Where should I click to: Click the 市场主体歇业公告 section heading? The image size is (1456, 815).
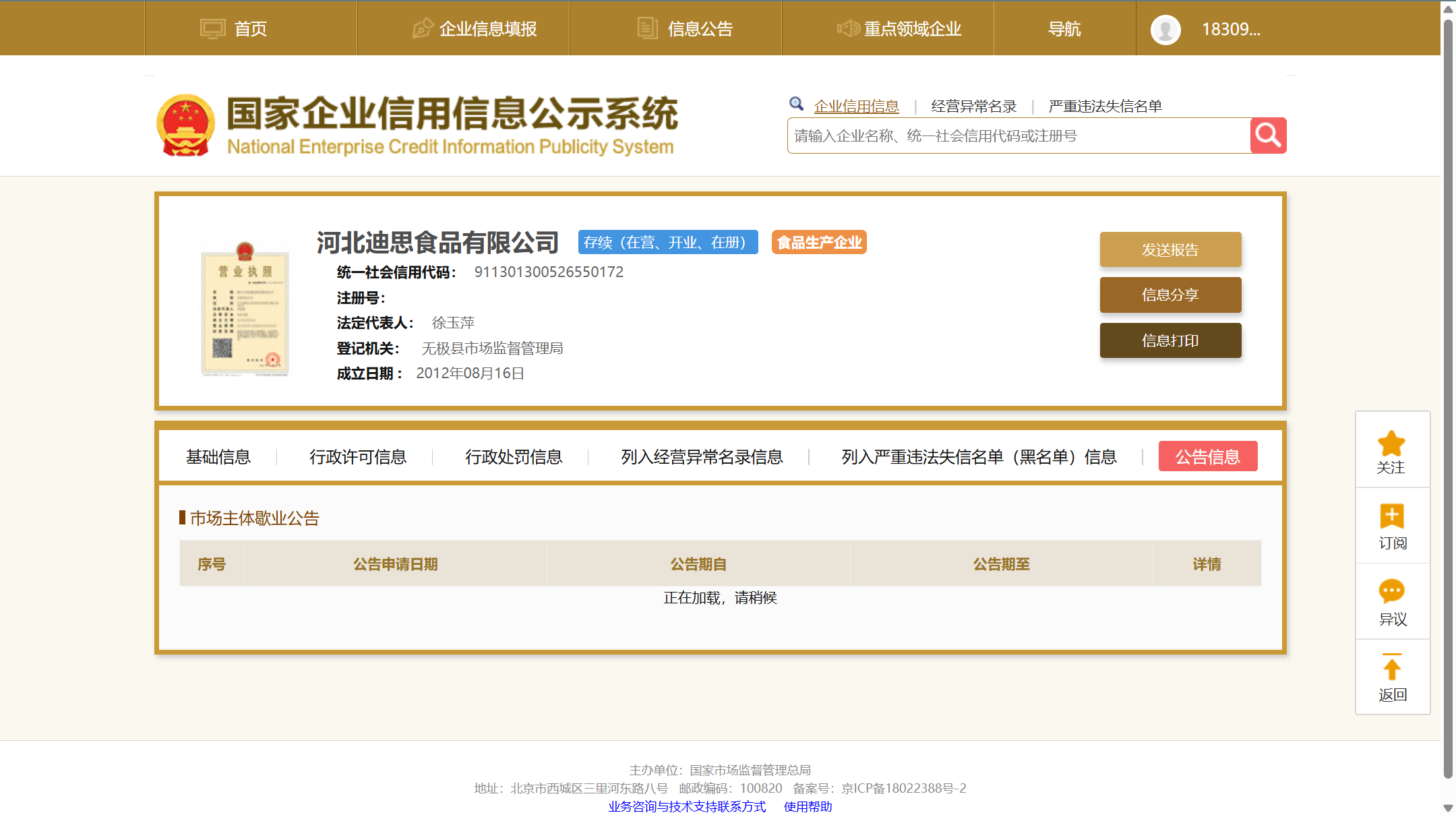254,518
